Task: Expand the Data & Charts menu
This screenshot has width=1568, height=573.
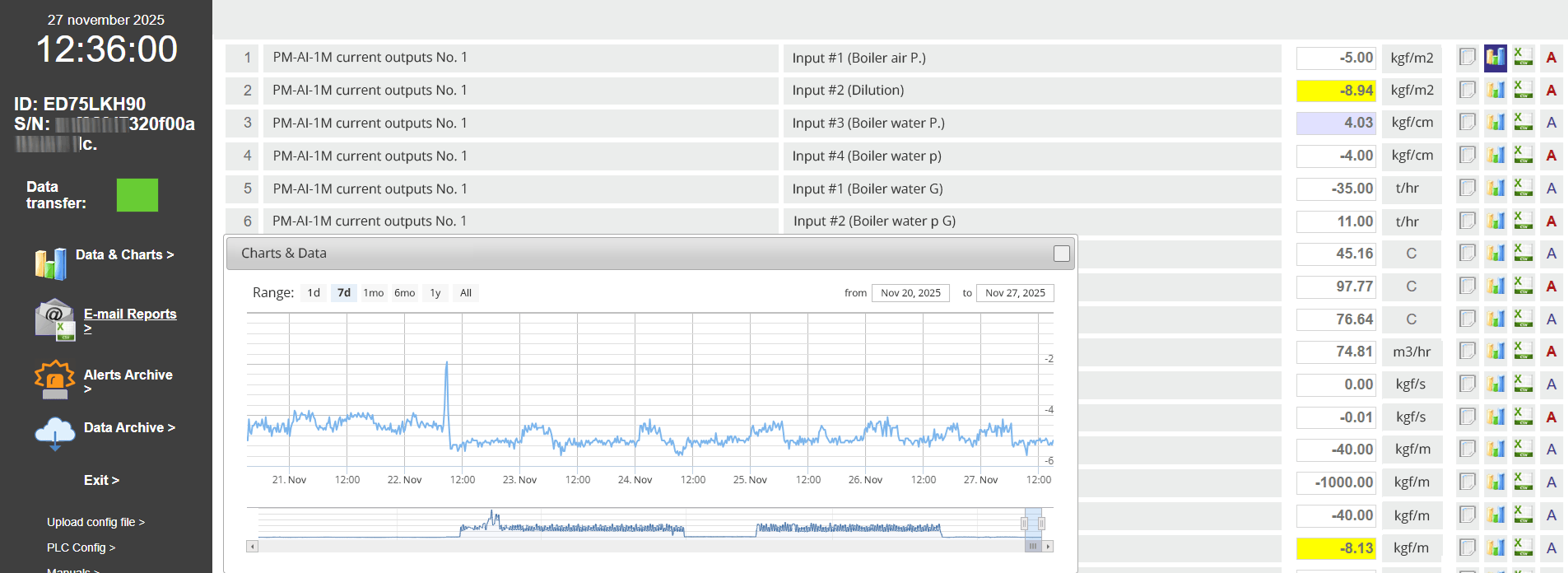Action: (124, 255)
